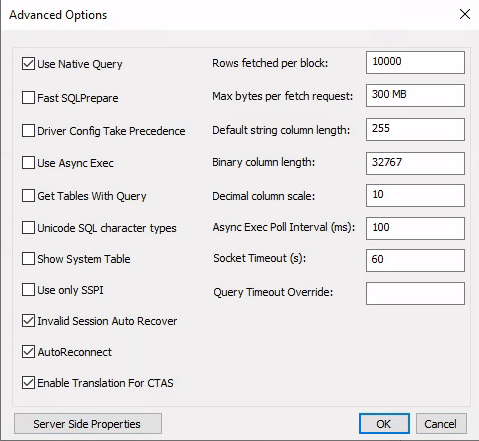Click the 'Max bytes per fetch request:' label

pyautogui.click(x=282, y=96)
